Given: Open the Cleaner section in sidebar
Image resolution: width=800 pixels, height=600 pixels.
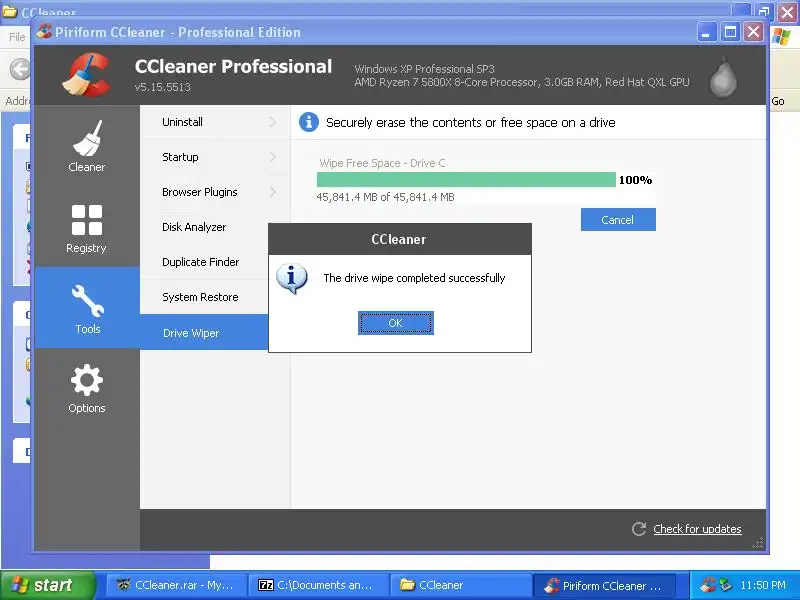Looking at the screenshot, I should click(x=87, y=146).
